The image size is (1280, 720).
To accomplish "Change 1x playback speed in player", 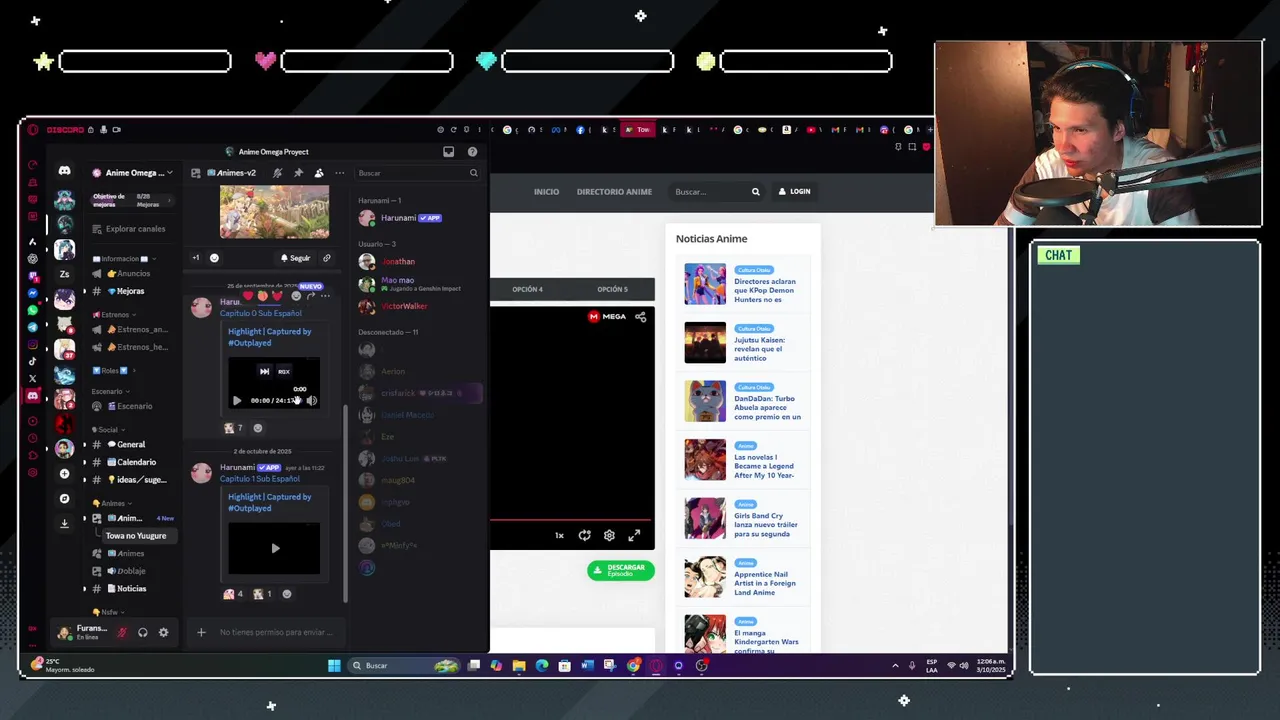I will pyautogui.click(x=559, y=535).
